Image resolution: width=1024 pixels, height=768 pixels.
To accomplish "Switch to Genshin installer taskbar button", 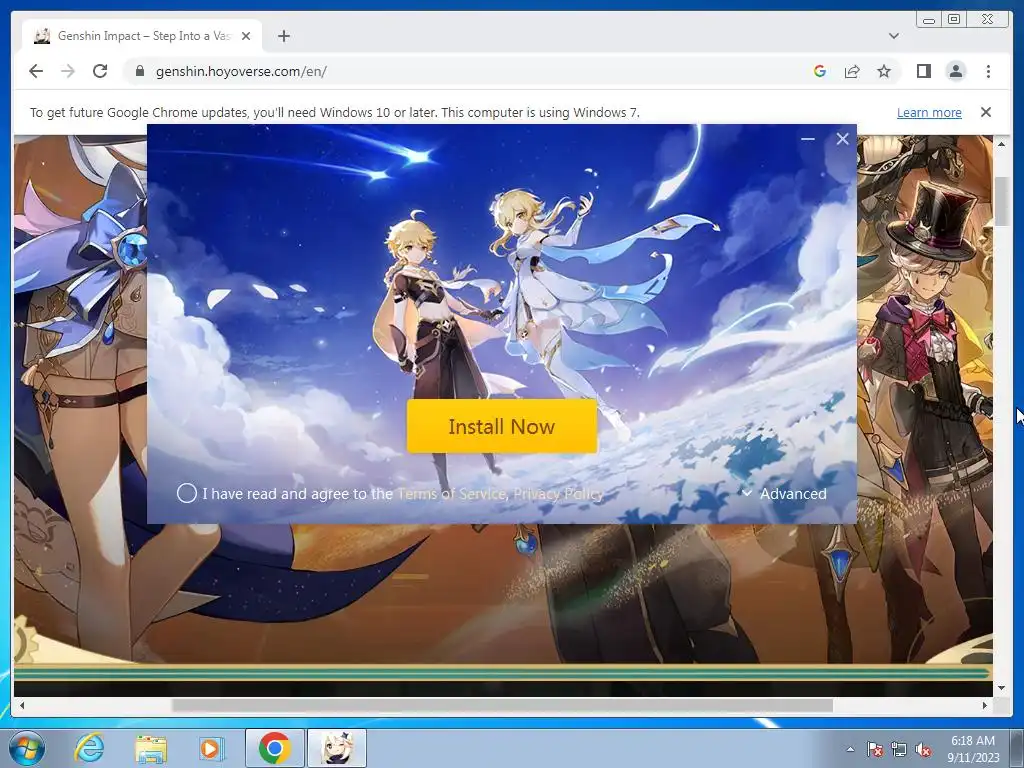I will click(337, 748).
